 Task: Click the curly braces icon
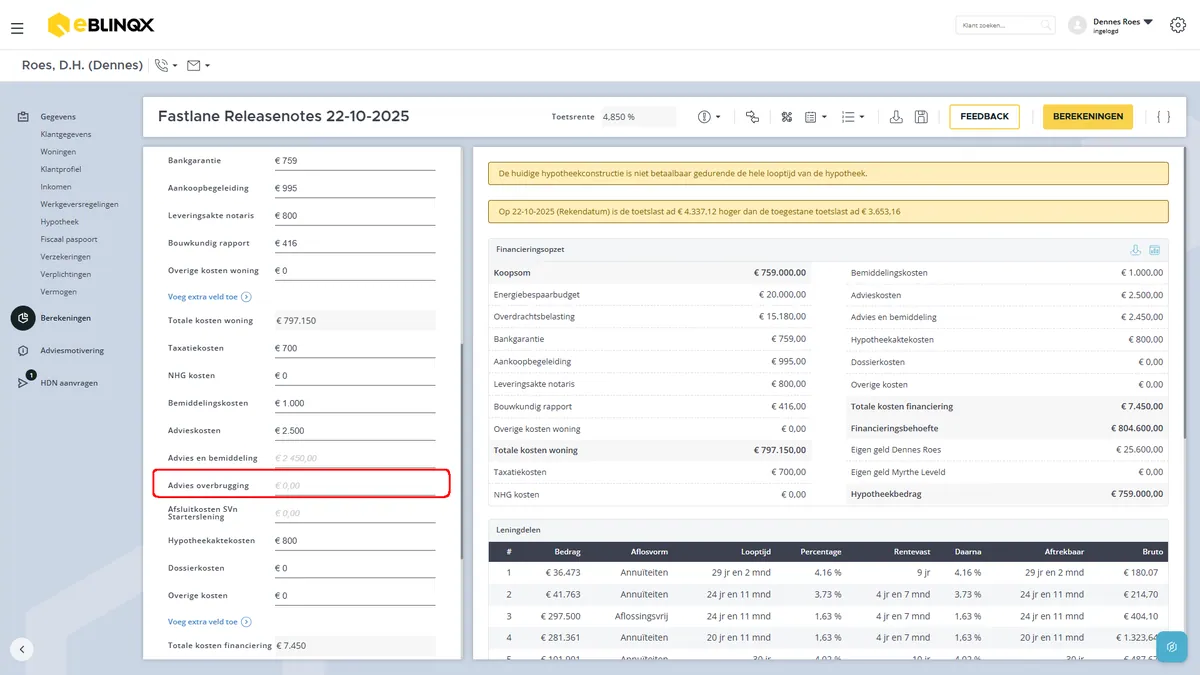coord(1163,117)
